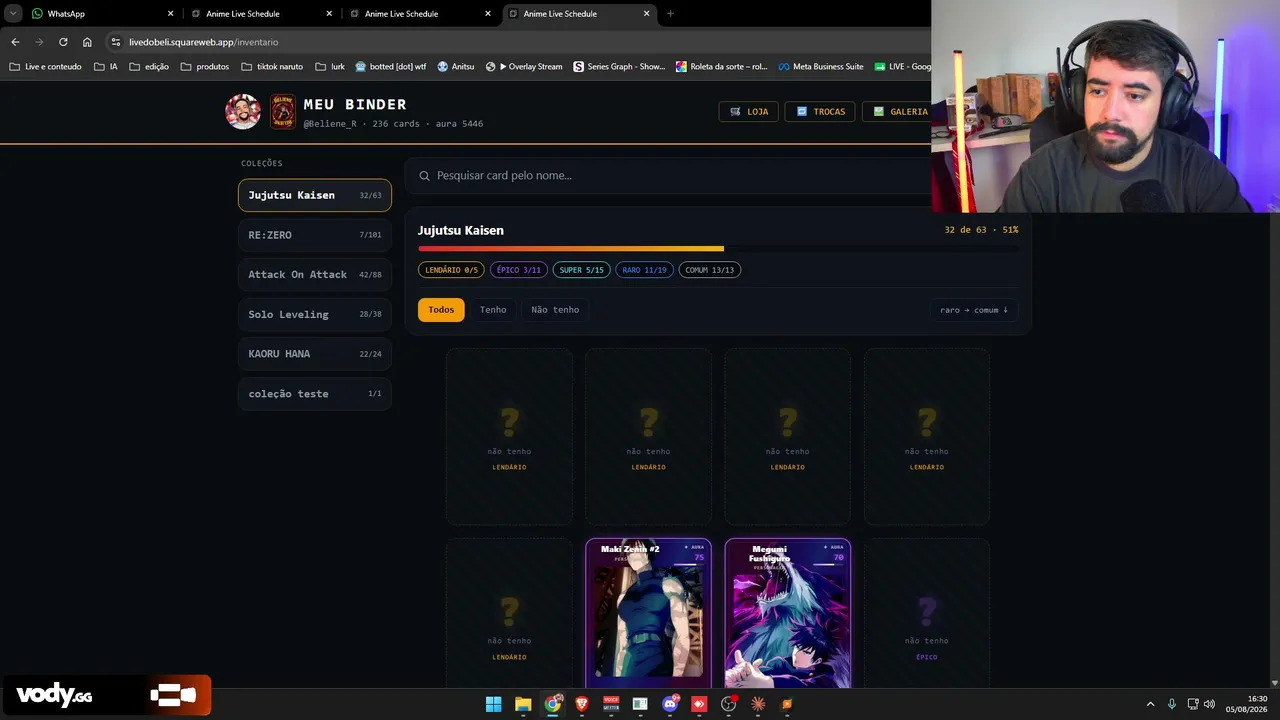Switch to the first Anime Live Schedule tab
The width and height of the screenshot is (1280, 720).
260,14
